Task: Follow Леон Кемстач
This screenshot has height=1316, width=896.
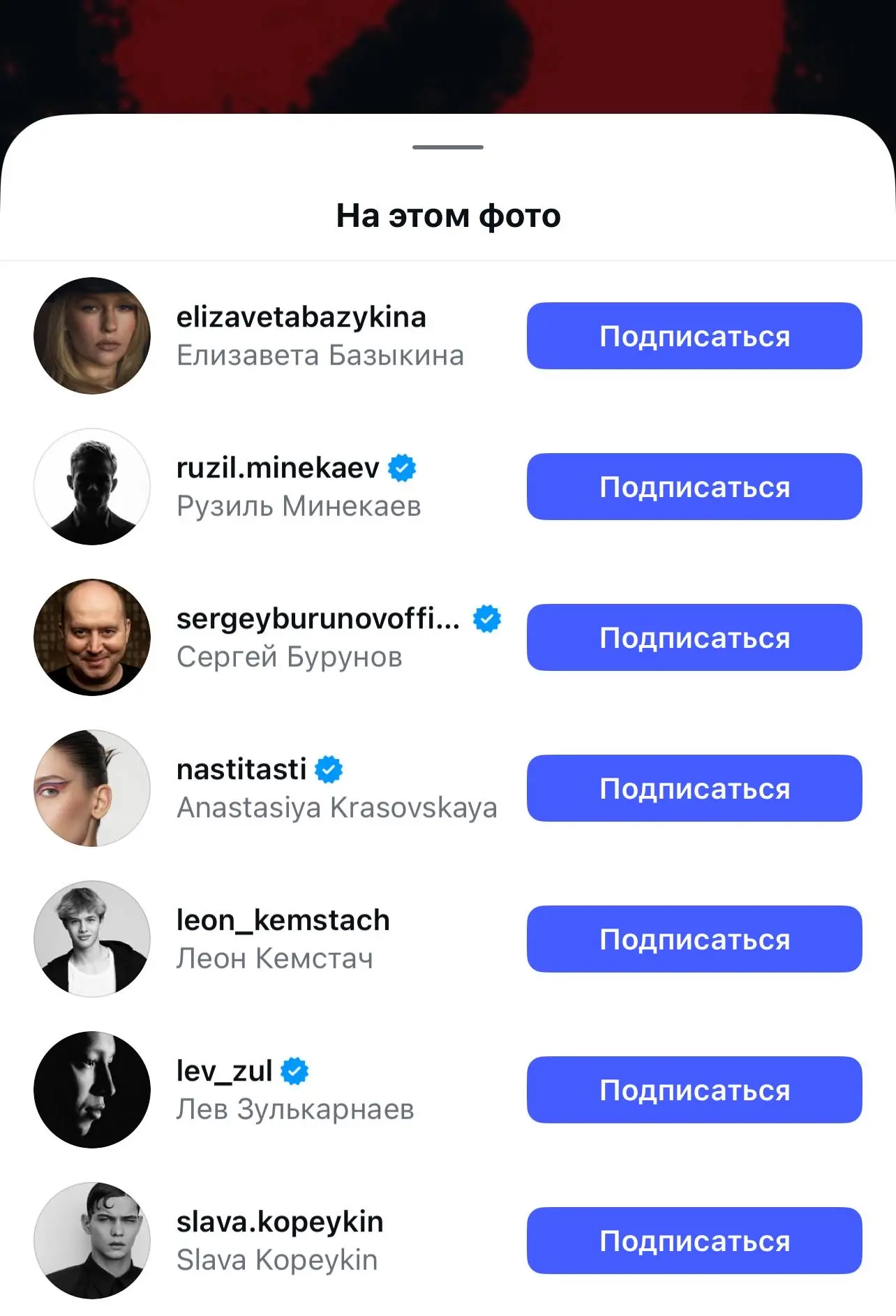Action: 694,939
